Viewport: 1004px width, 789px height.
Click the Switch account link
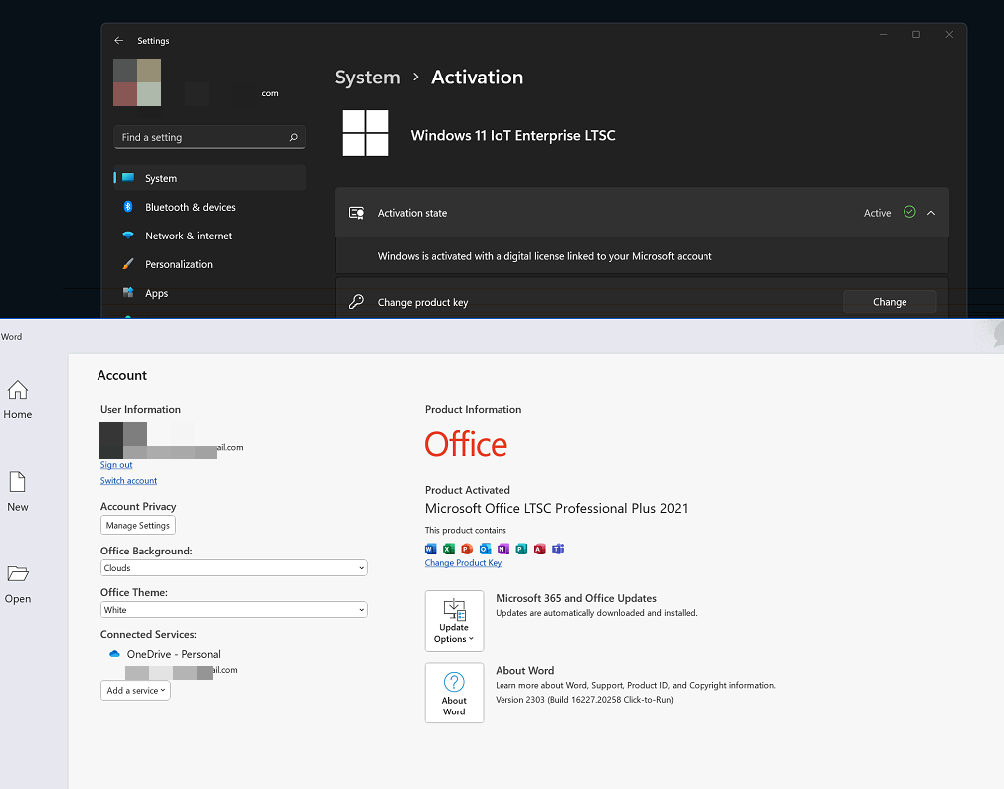pos(128,480)
